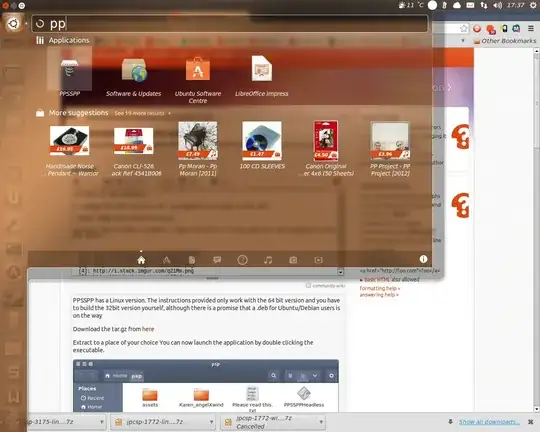Expand the bookmarks bar overflow arrow

click(x=463, y=41)
